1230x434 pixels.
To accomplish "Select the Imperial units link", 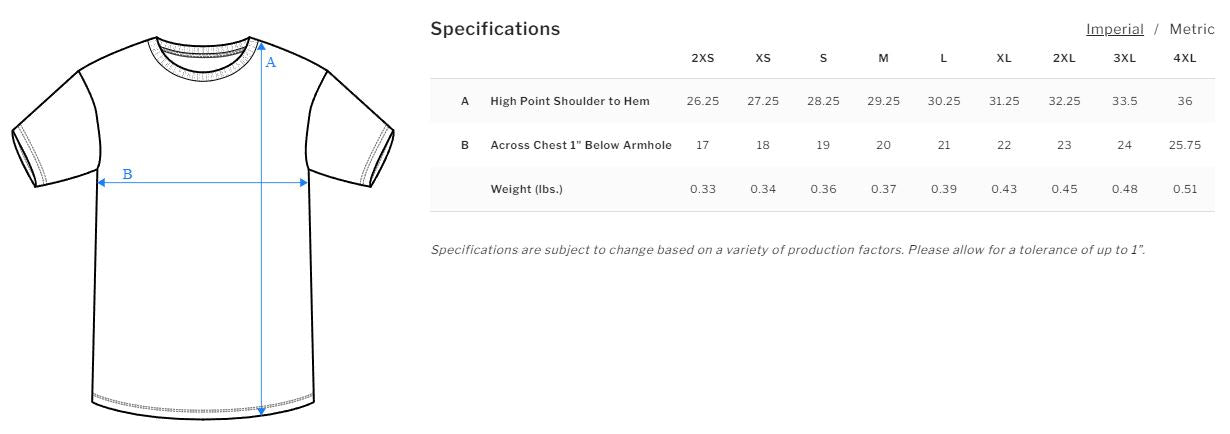I will click(x=1114, y=29).
